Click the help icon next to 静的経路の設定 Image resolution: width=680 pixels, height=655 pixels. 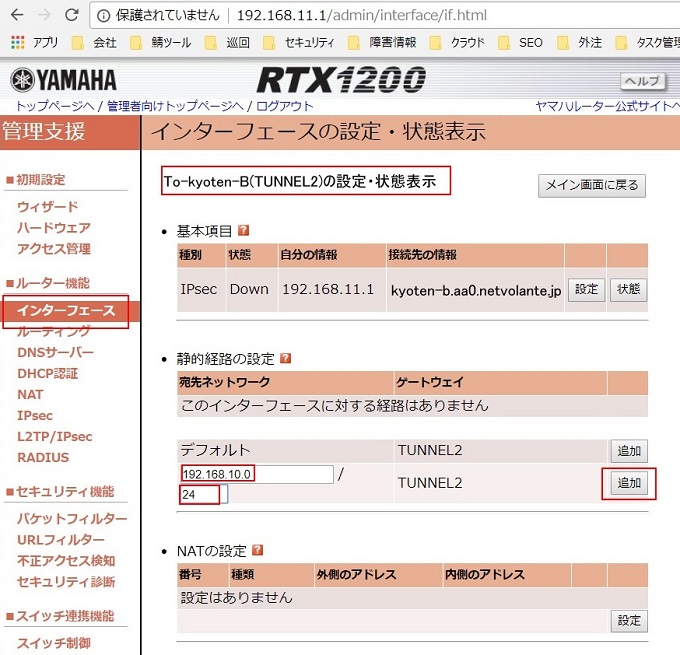point(286,358)
